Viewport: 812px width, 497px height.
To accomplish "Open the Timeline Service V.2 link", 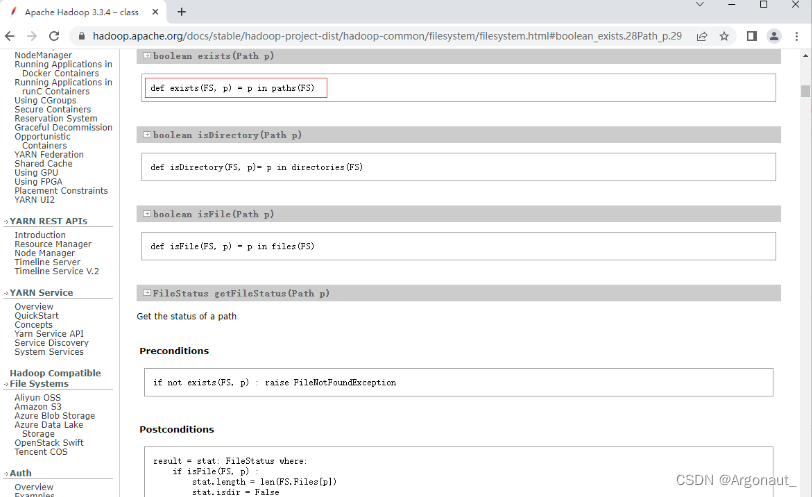I will (56, 271).
